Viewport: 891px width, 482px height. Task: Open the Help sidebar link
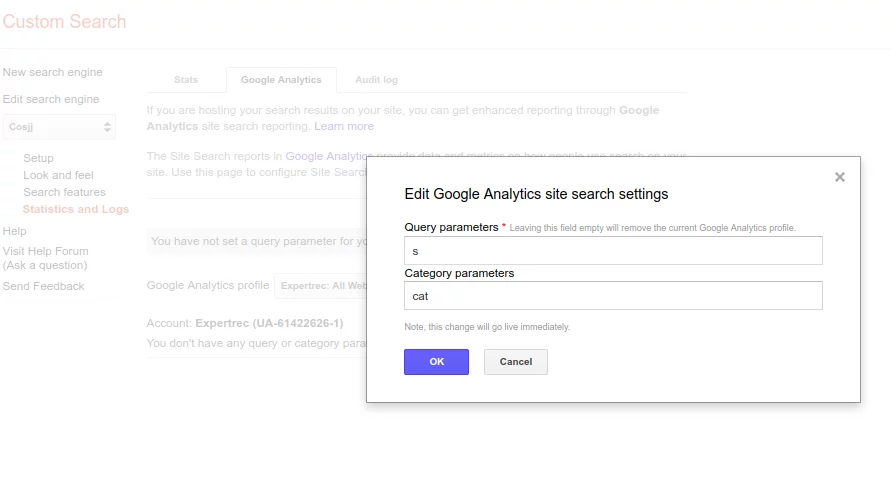pos(15,231)
